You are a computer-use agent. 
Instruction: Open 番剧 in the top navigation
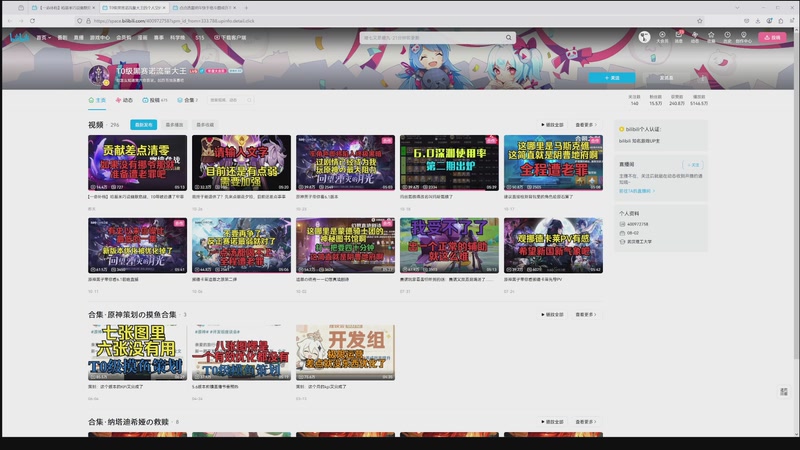point(62,37)
